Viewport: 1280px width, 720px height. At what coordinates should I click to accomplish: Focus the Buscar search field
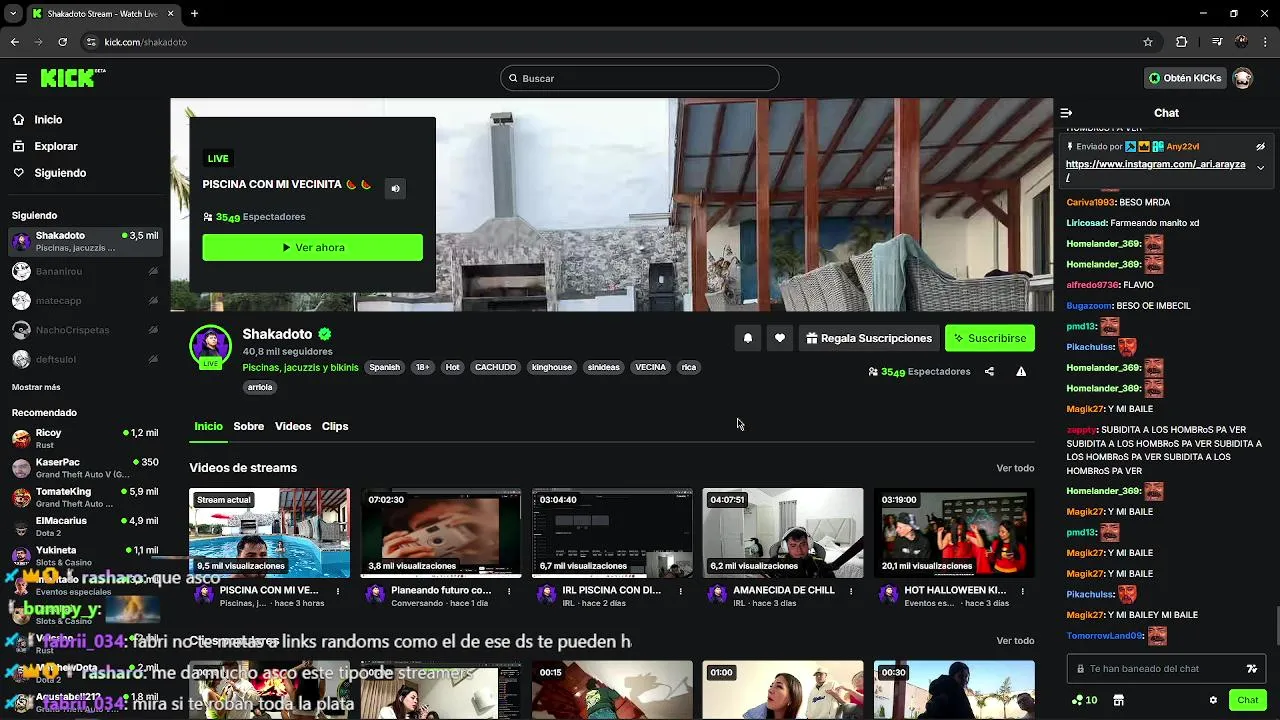640,78
